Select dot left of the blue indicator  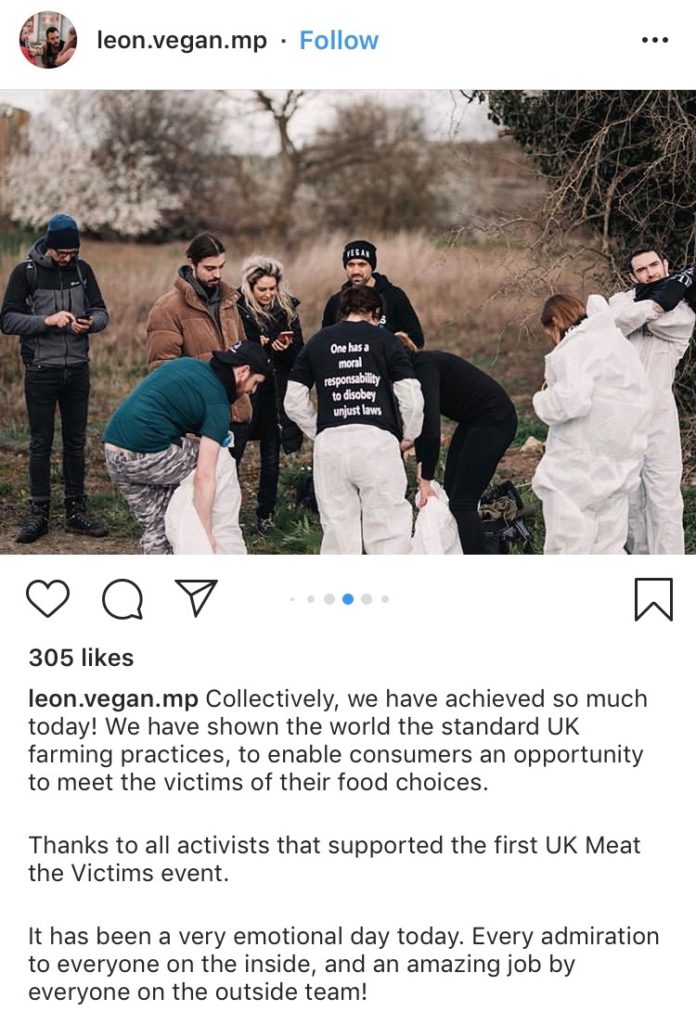329,599
